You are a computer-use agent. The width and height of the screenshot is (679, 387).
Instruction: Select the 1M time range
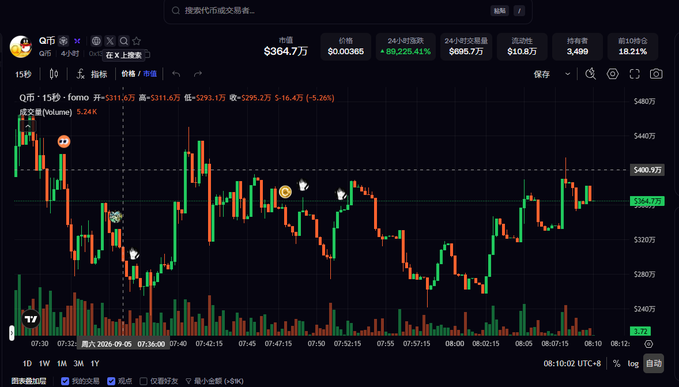[x=61, y=363]
